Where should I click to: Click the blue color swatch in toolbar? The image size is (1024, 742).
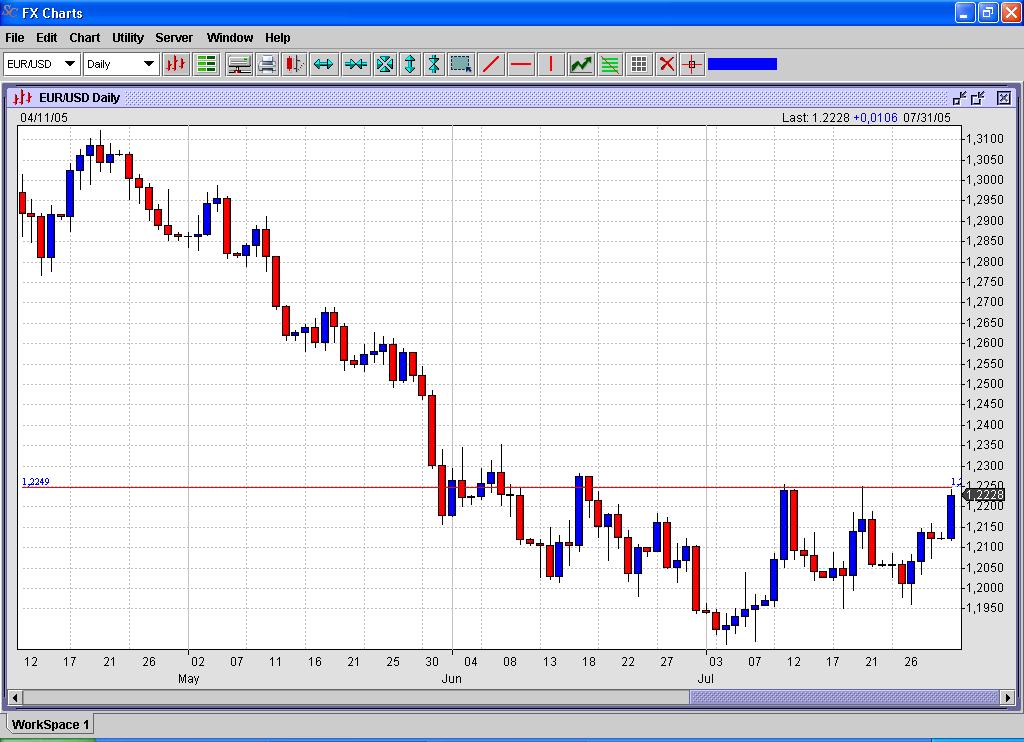(x=742, y=64)
